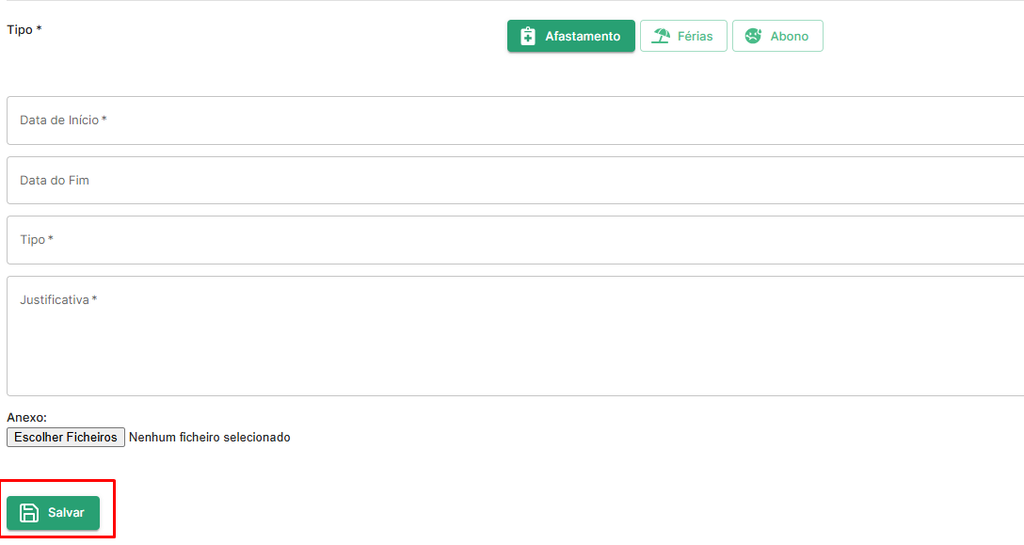This screenshot has width=1024, height=545.
Task: Click the 'Nenhum ficheiro selecionado' text
Action: [210, 437]
